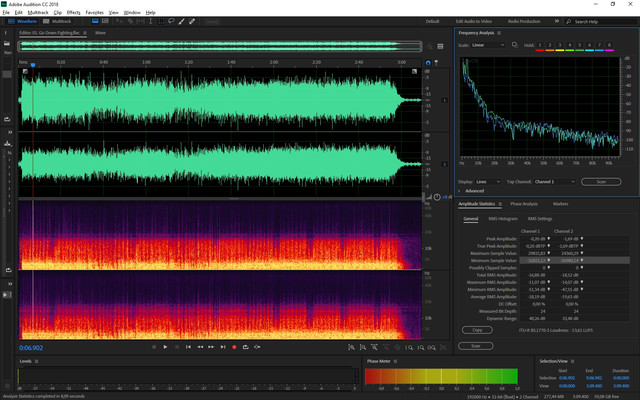This screenshot has width=640, height=400.
Task: Zoom in at out point
Action: pyautogui.click(x=420, y=347)
